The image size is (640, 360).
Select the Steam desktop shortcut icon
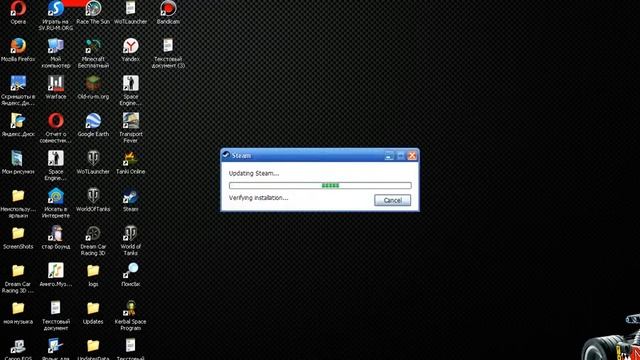131,196
